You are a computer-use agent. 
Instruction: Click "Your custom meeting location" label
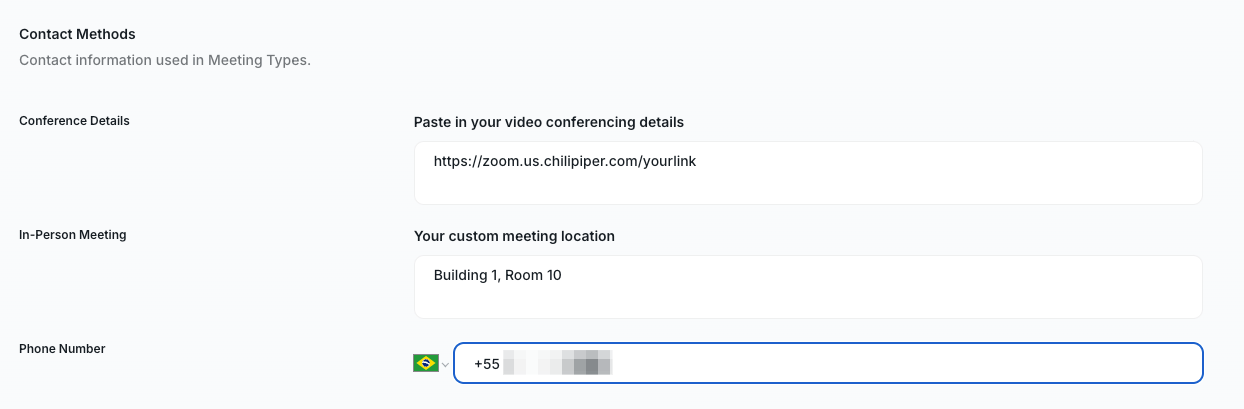(x=514, y=236)
